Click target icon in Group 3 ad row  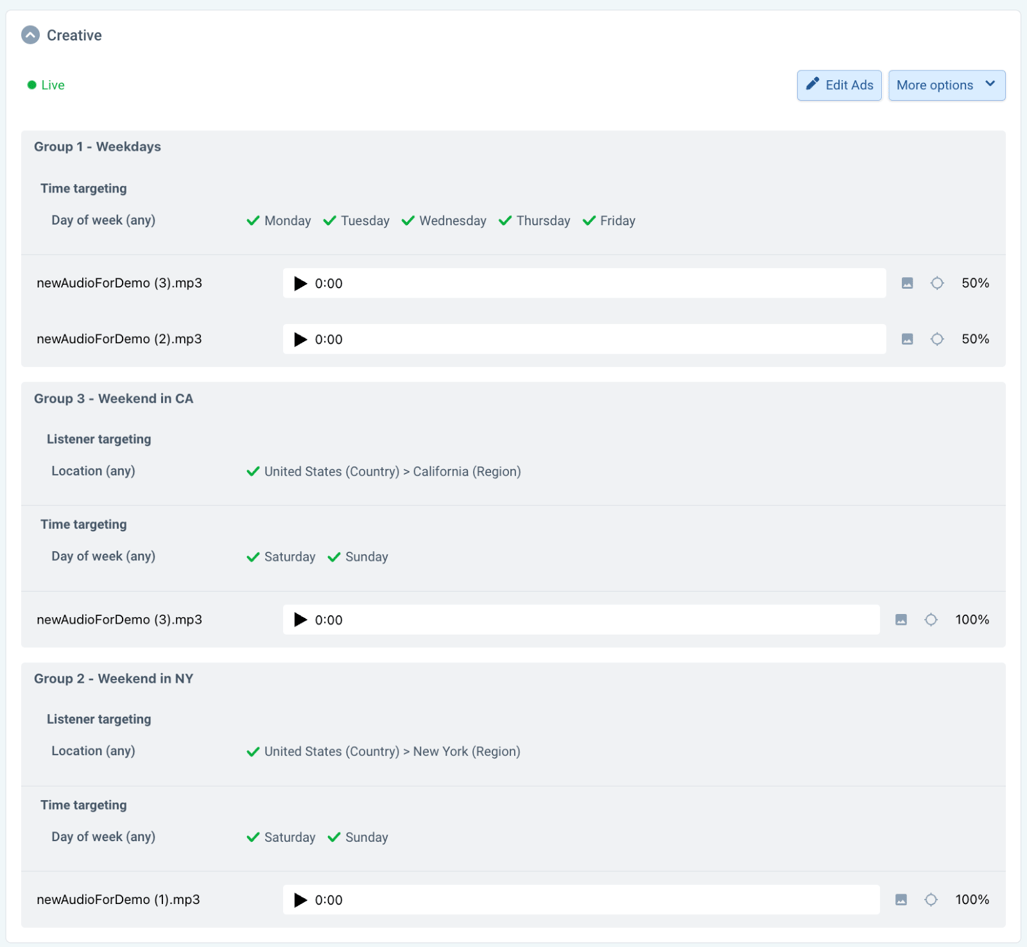[x=931, y=620]
